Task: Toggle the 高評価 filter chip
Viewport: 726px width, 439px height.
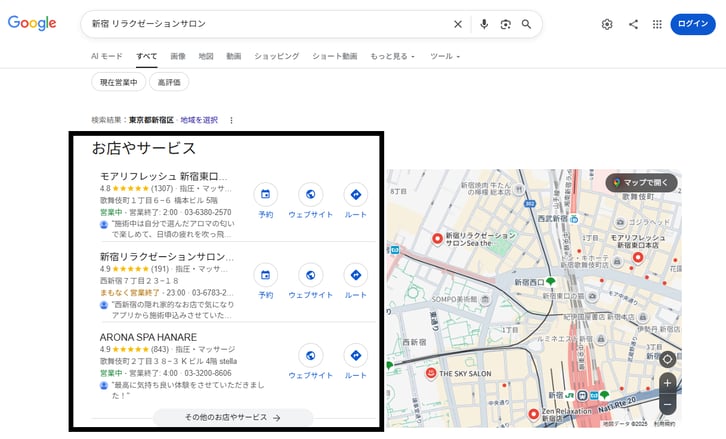Action: [169, 82]
